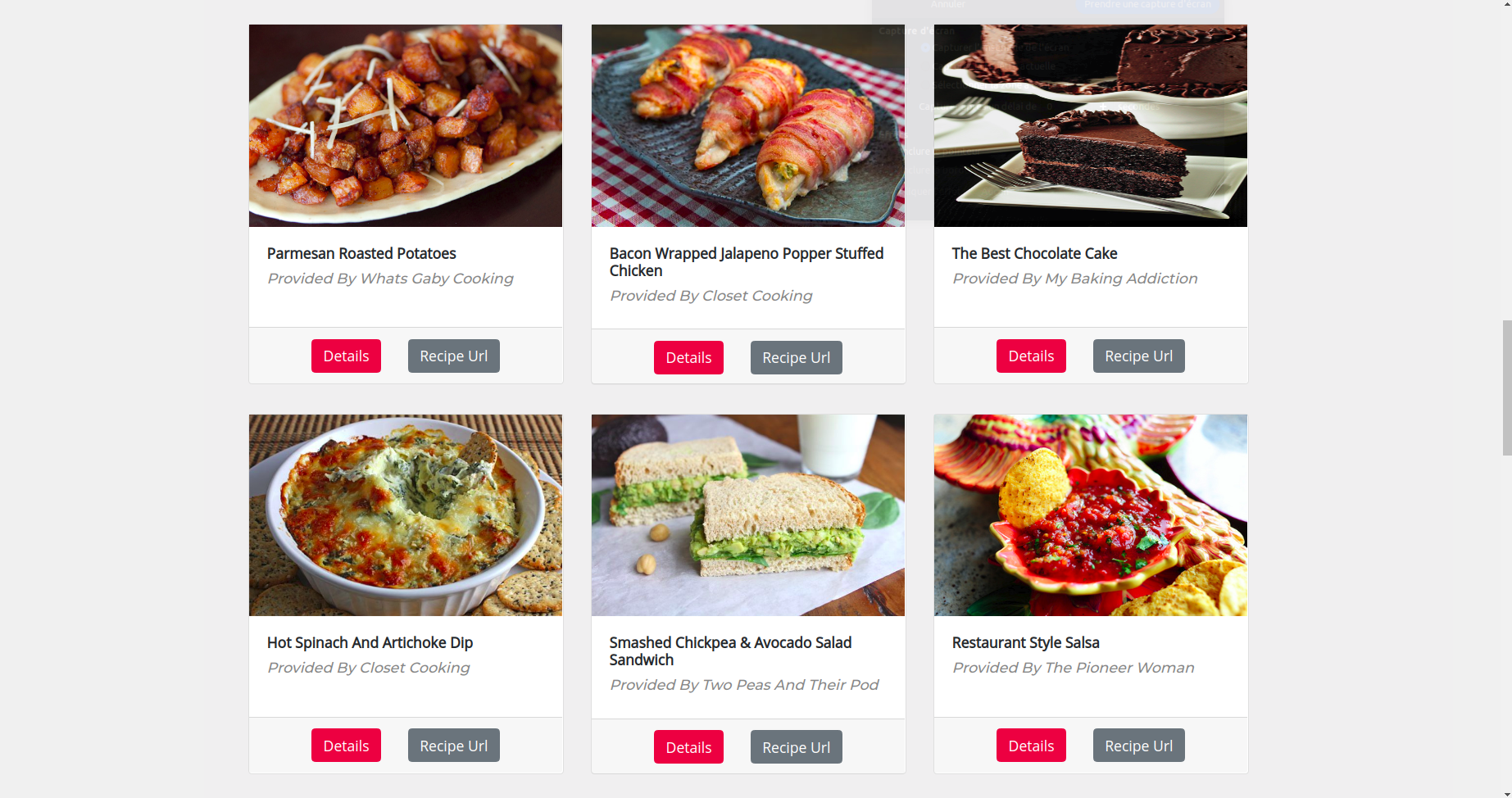Show Details for Restaurant Style Salsa
Image resolution: width=1512 pixels, height=798 pixels.
1031,746
